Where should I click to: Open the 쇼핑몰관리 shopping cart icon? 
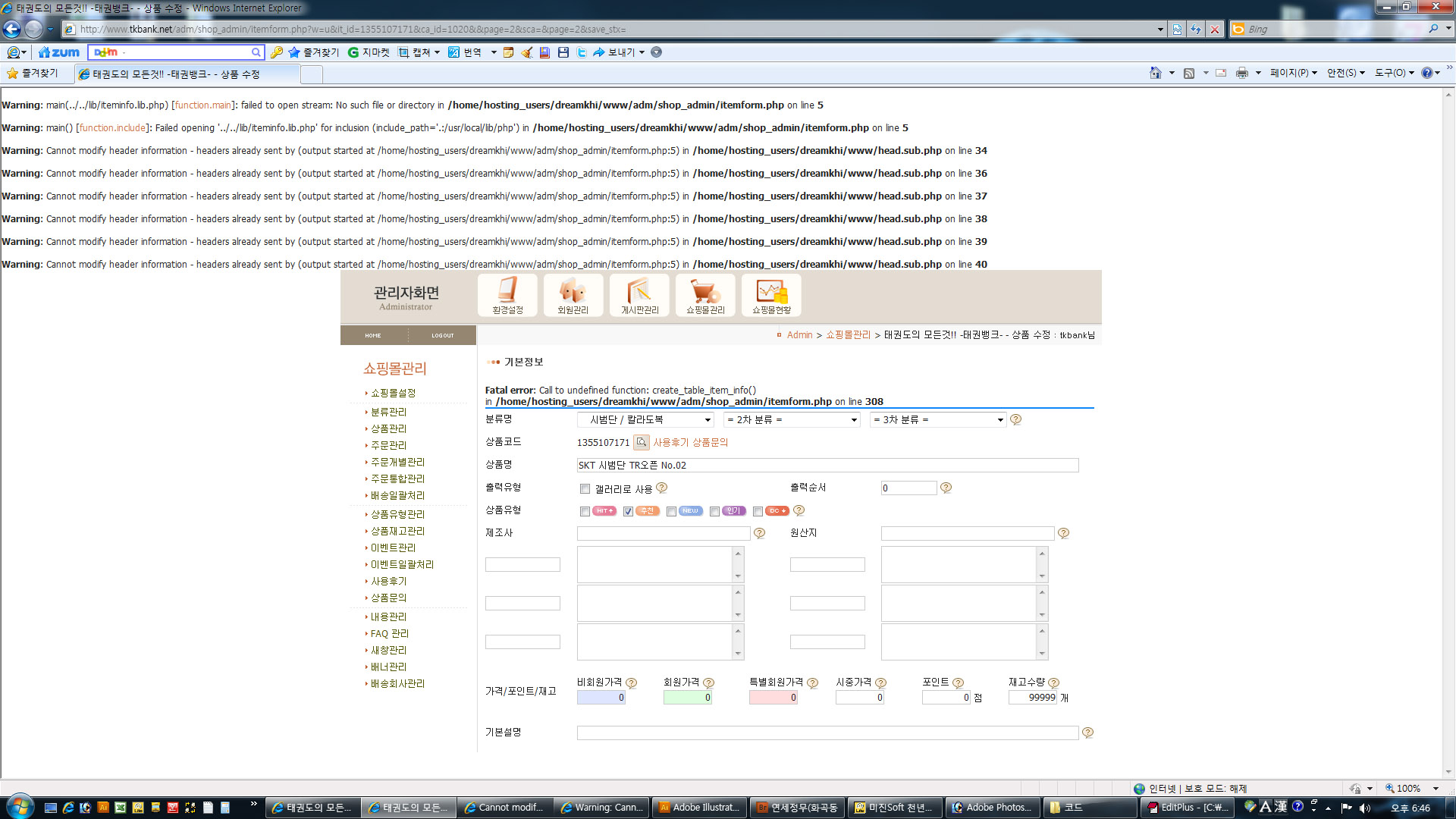point(705,295)
